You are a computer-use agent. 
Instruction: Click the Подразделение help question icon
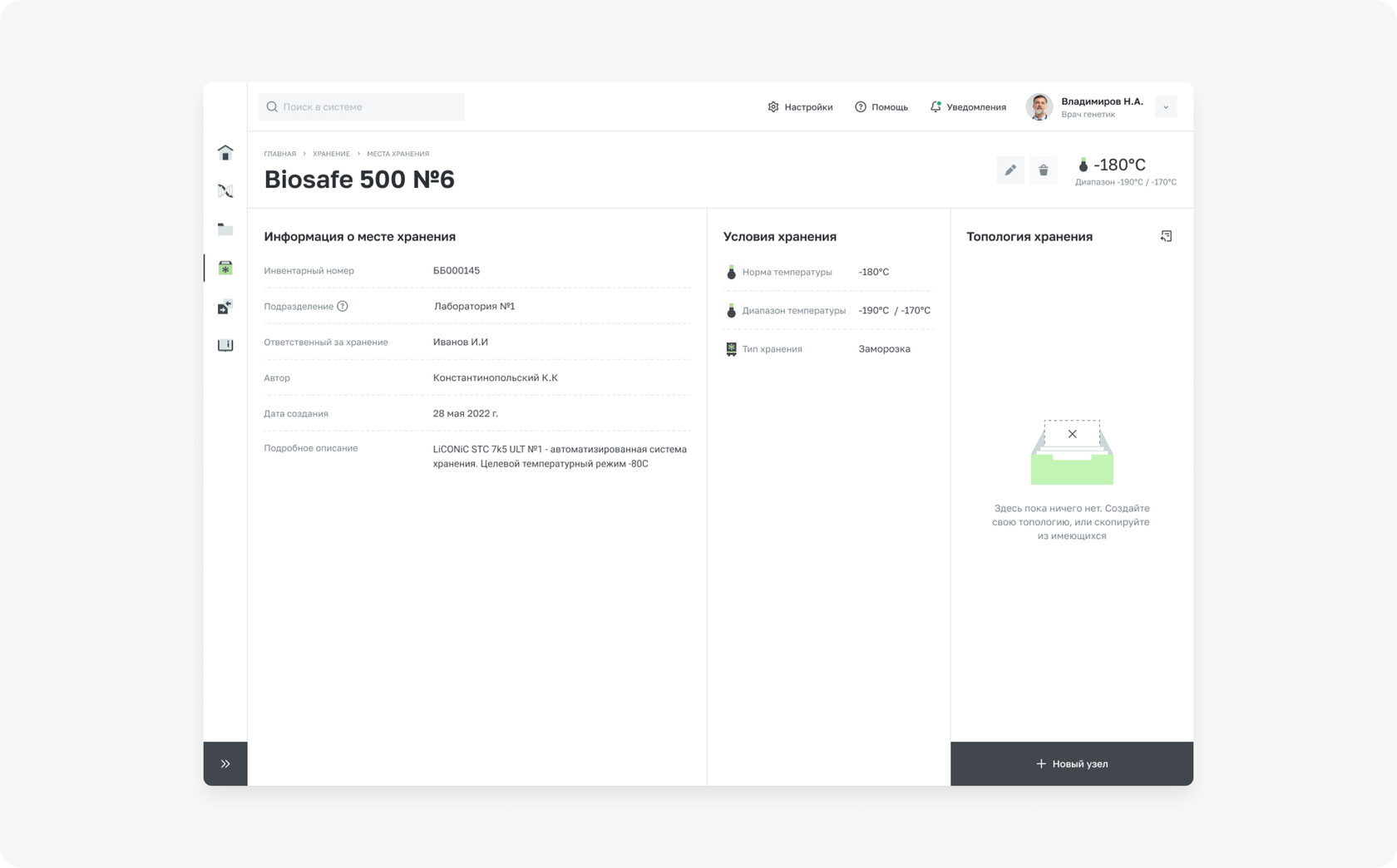pos(343,306)
